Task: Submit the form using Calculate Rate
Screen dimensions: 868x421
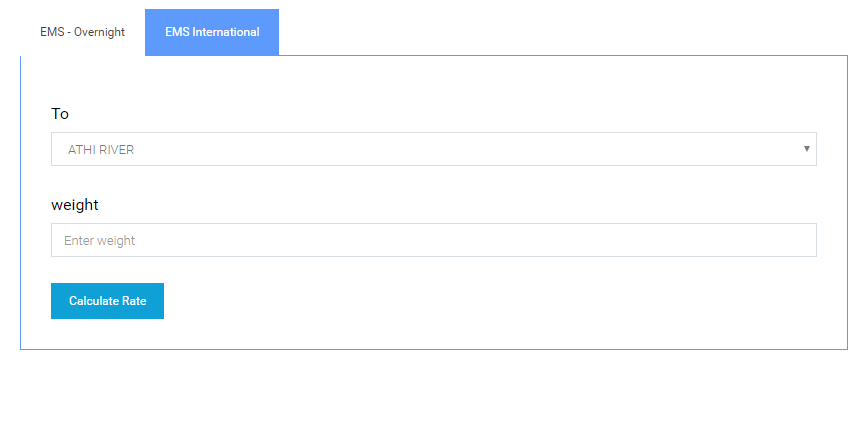Action: 107,301
